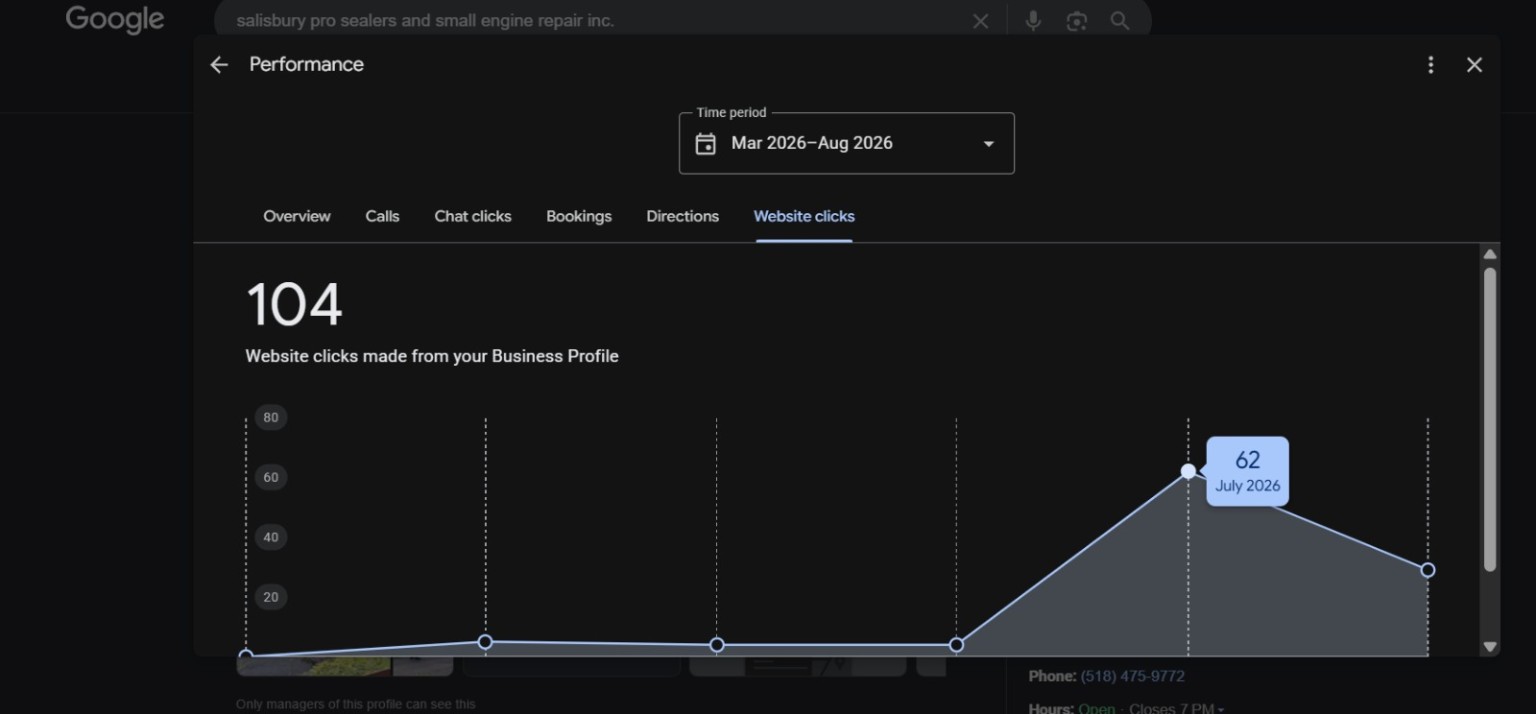
Task: Click the scrollbar up arrow
Action: [1490, 254]
